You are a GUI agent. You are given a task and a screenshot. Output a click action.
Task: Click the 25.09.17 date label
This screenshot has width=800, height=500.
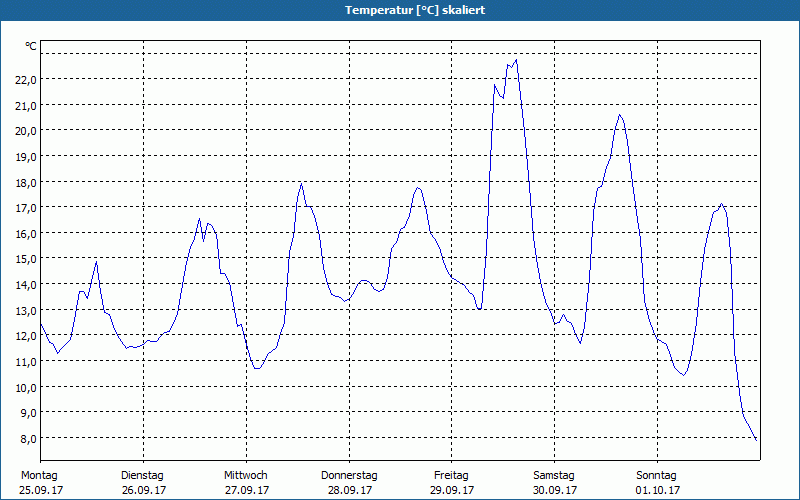click(x=41, y=490)
